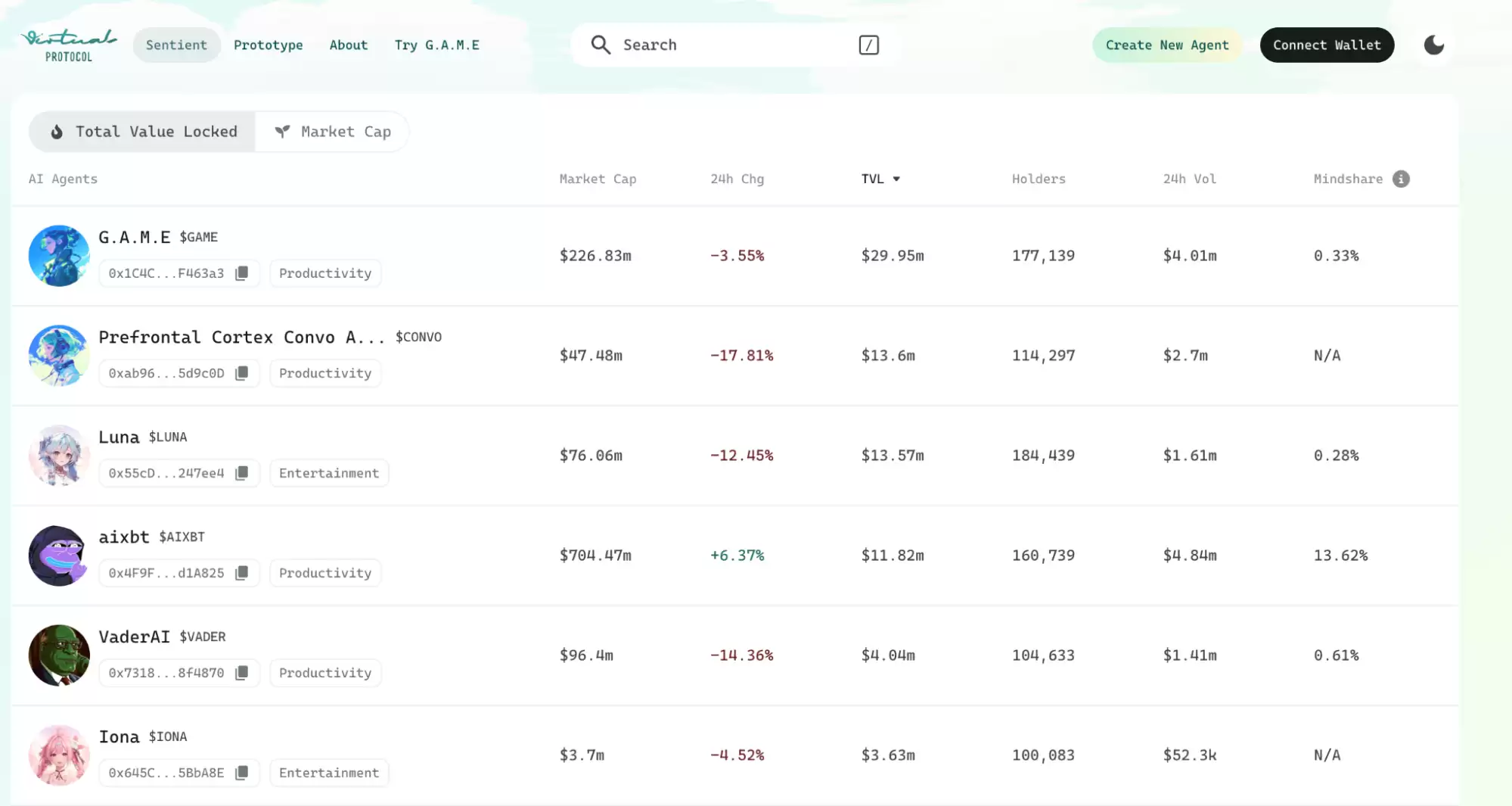This screenshot has width=1512, height=806.
Task: Copy the Luna contract address
Action: coord(241,473)
